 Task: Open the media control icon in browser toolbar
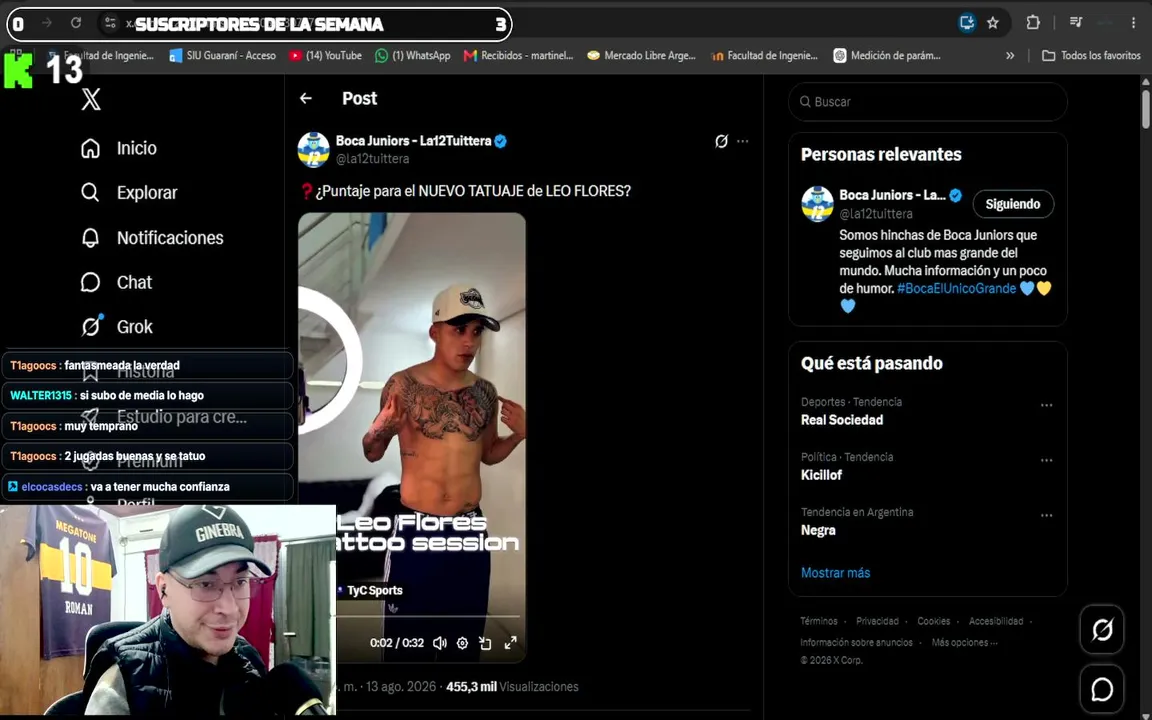(1076, 23)
